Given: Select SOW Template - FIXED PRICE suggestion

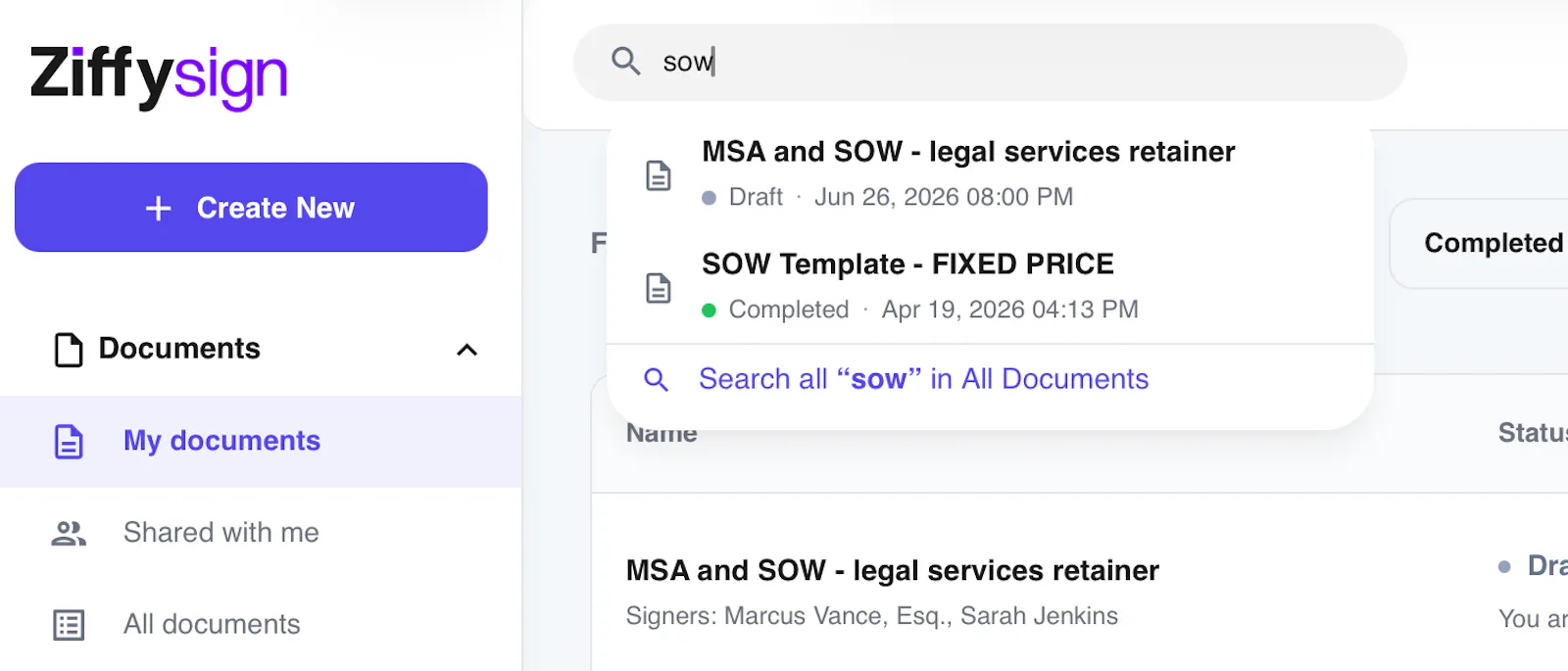Looking at the screenshot, I should click(990, 286).
